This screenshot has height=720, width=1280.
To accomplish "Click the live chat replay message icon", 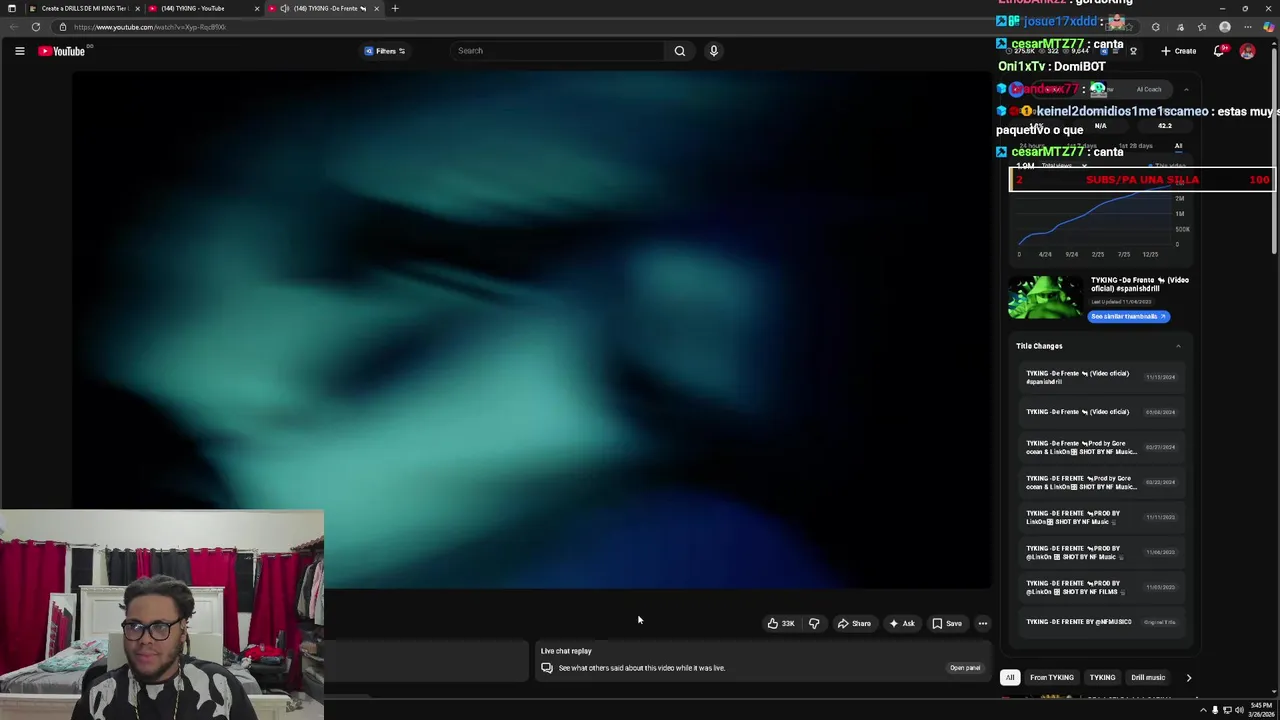I will [547, 668].
